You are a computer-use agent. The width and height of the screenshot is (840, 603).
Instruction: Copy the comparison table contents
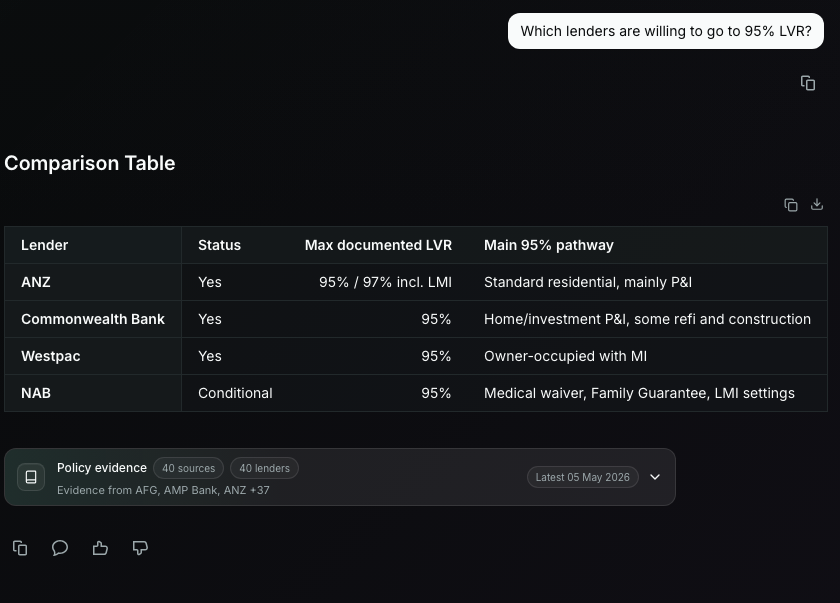pyautogui.click(x=791, y=205)
